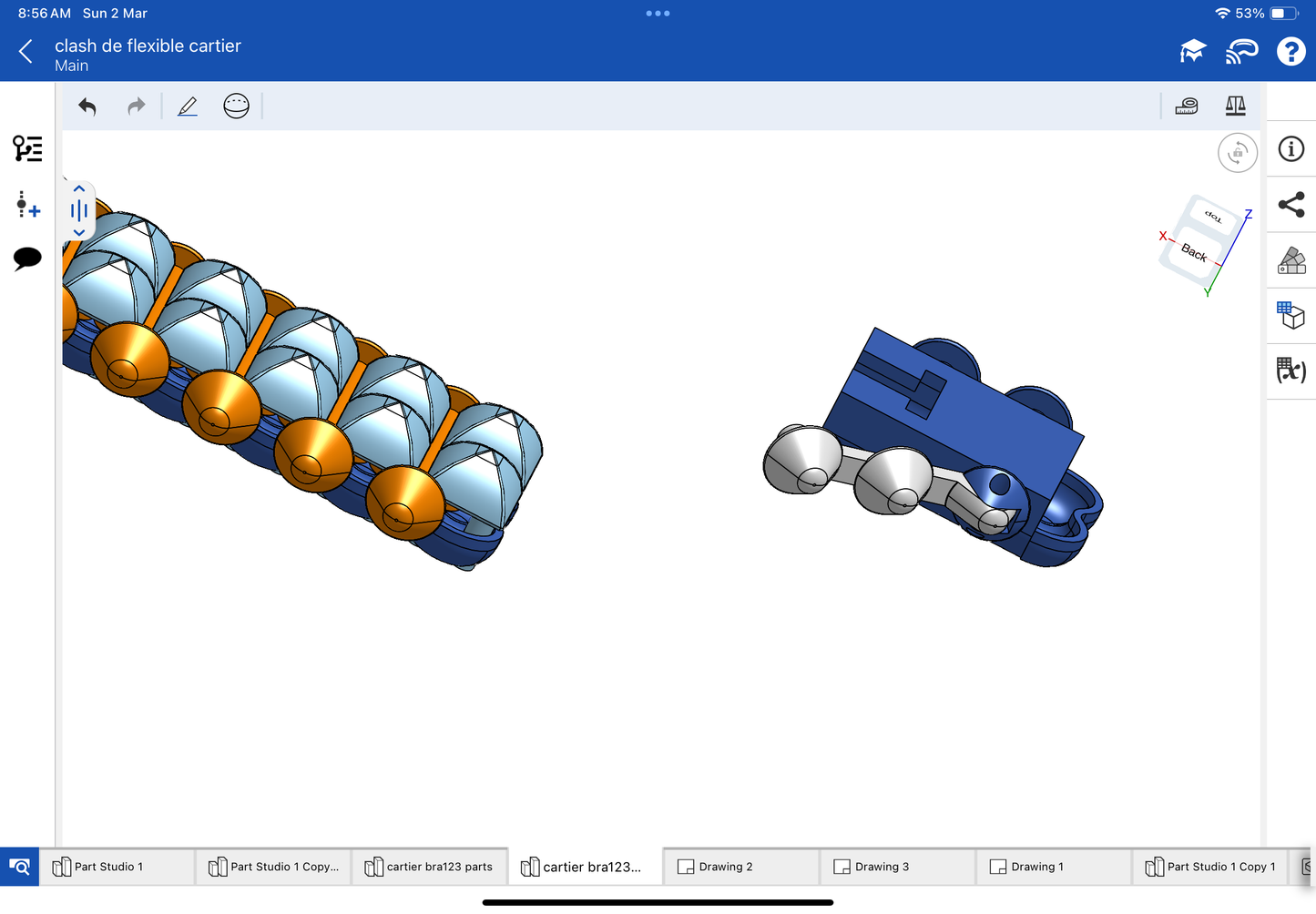Click the Back face of view cube
This screenshot has height=914, width=1316.
pyautogui.click(x=1193, y=253)
